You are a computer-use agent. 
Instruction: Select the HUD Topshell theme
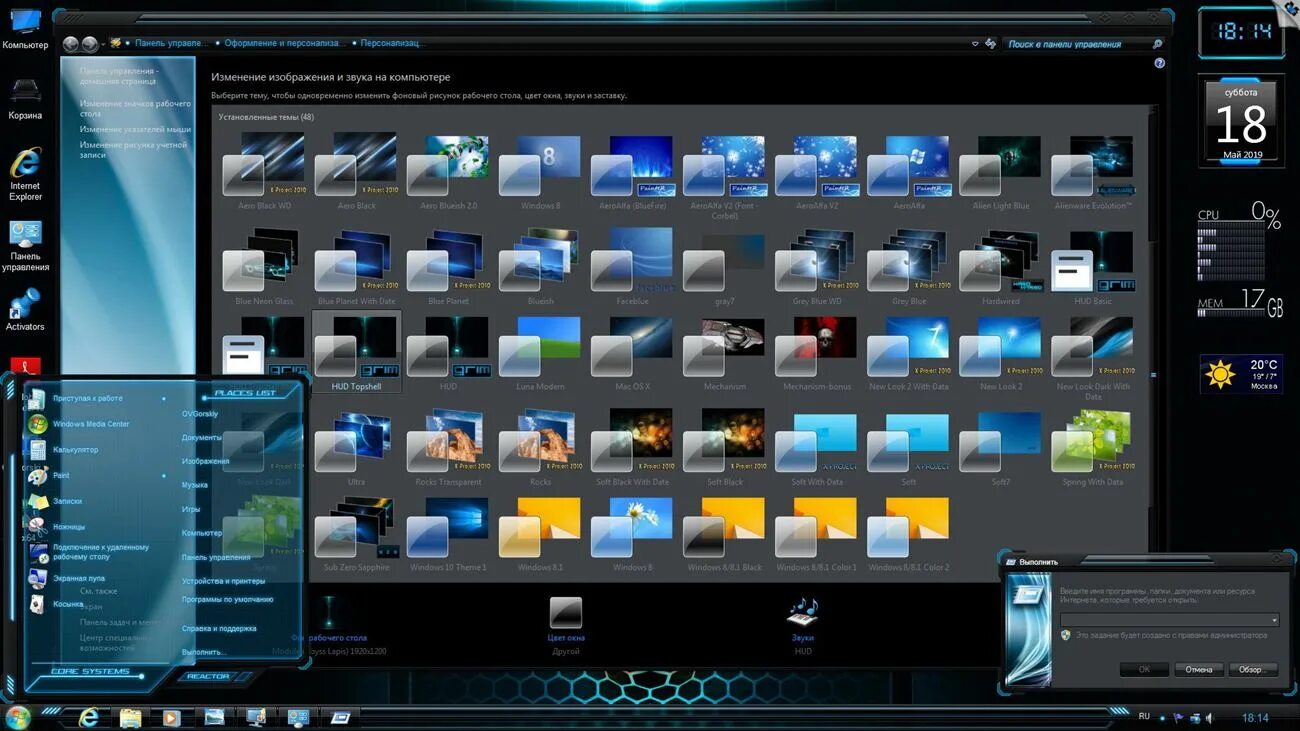(357, 351)
